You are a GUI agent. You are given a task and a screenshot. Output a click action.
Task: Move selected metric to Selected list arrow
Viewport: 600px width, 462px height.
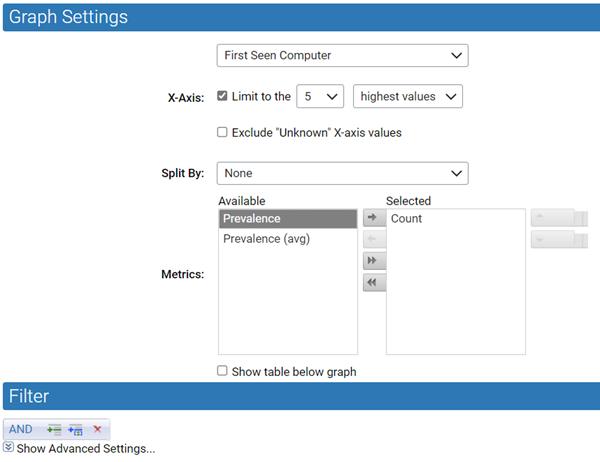(374, 217)
